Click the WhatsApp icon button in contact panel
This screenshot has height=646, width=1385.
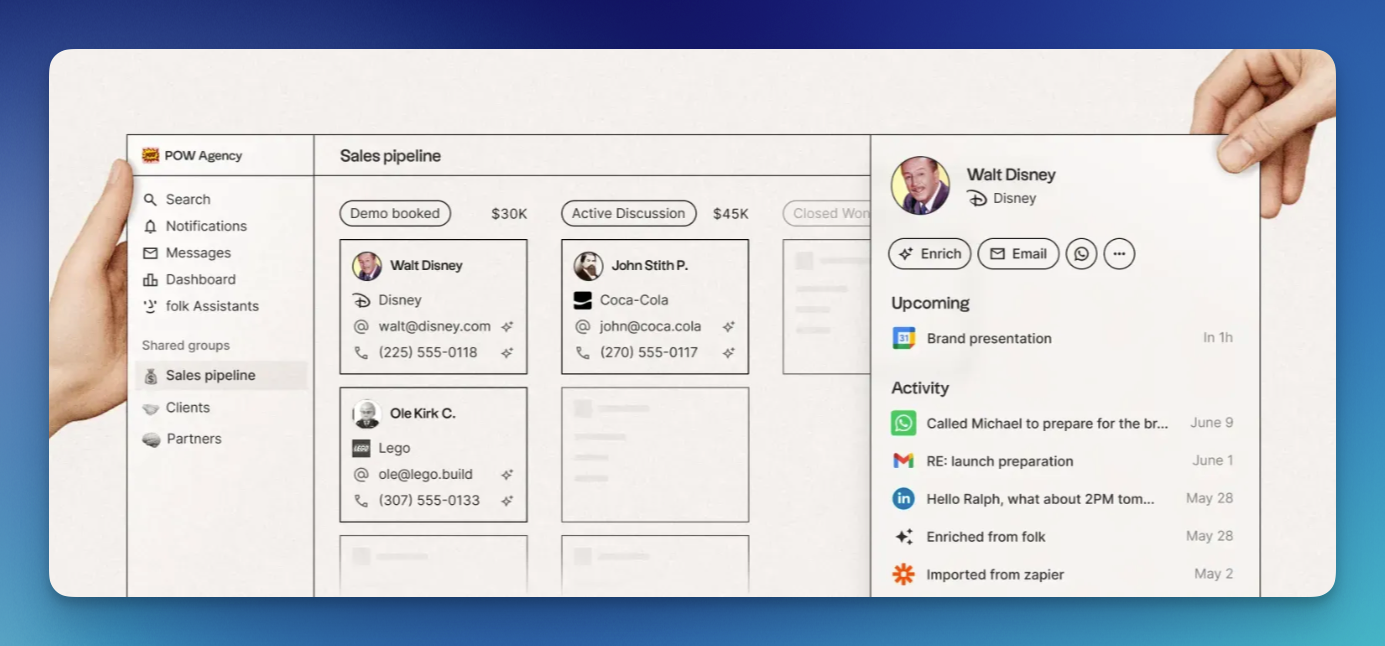point(1081,254)
